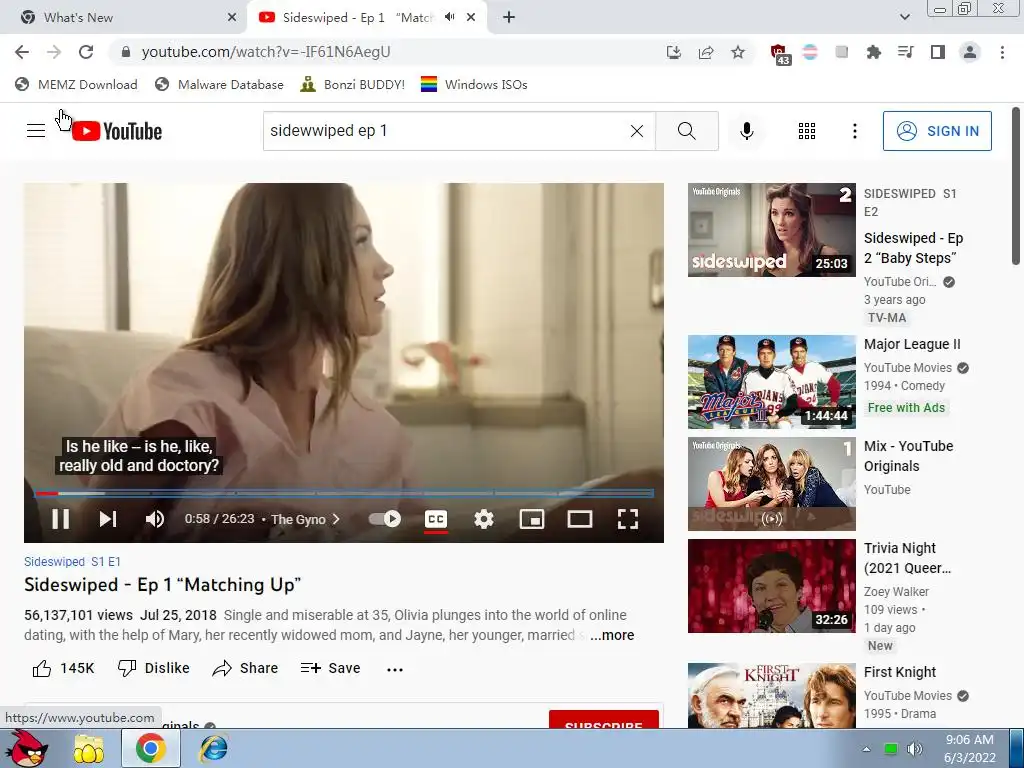
Task: Enable miniplayer mode
Action: click(532, 519)
